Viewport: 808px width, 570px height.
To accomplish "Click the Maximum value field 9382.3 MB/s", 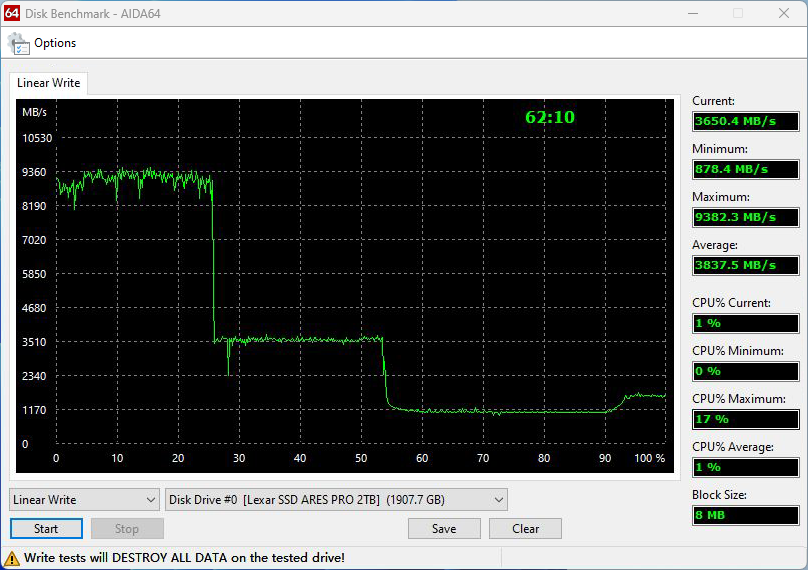I will point(745,217).
